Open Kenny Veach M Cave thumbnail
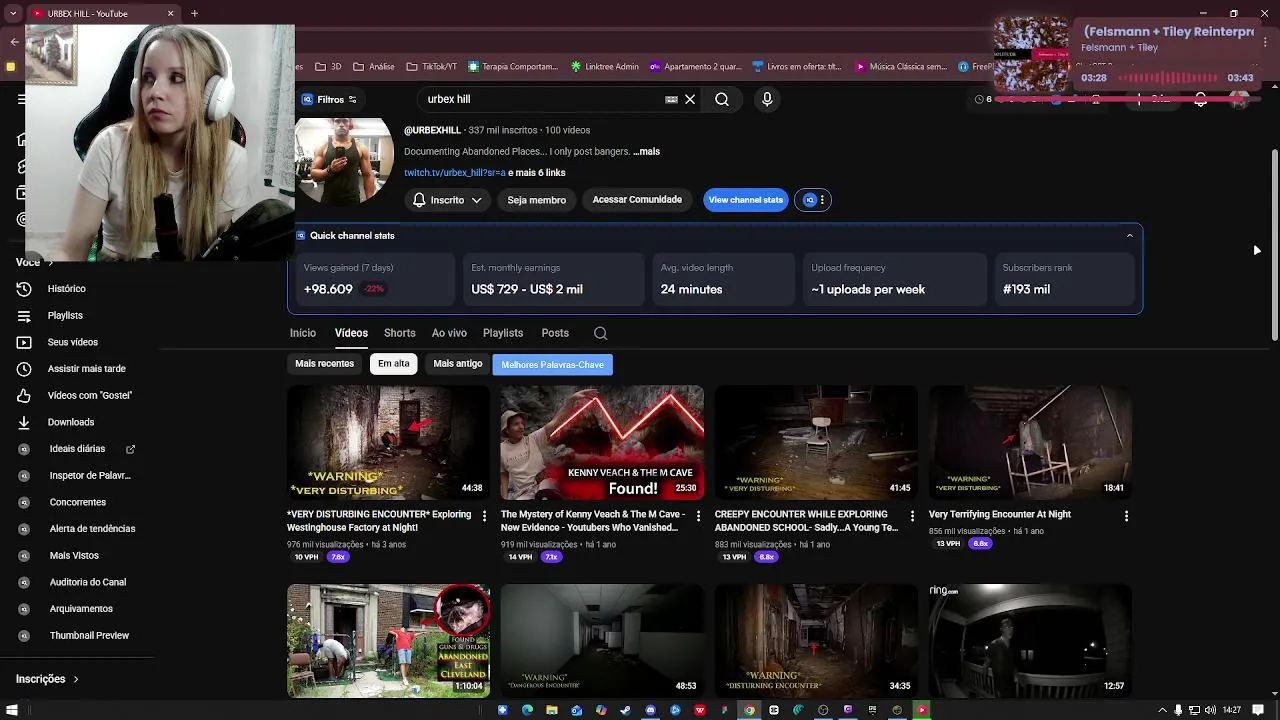Image resolution: width=1280 pixels, height=720 pixels. tap(602, 442)
